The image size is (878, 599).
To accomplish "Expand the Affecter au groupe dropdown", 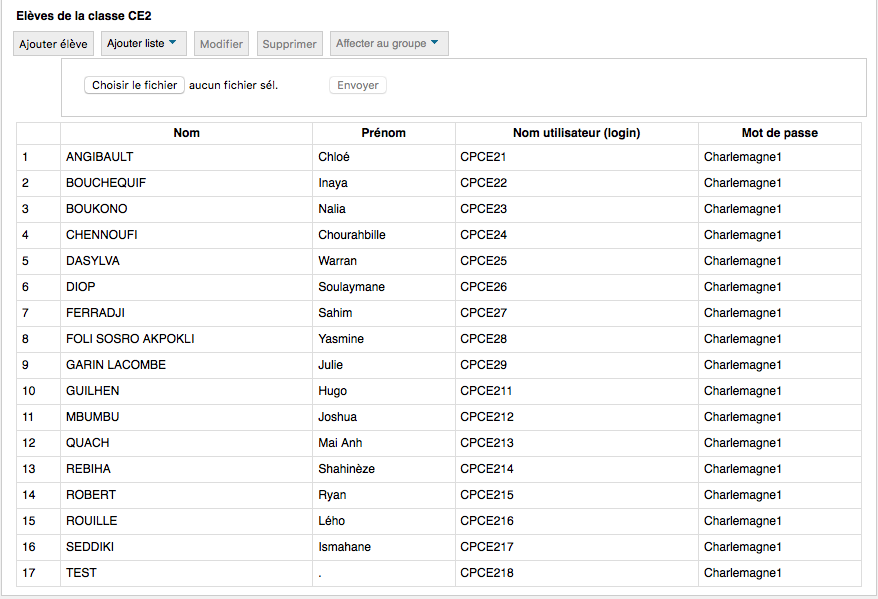I will [x=388, y=44].
